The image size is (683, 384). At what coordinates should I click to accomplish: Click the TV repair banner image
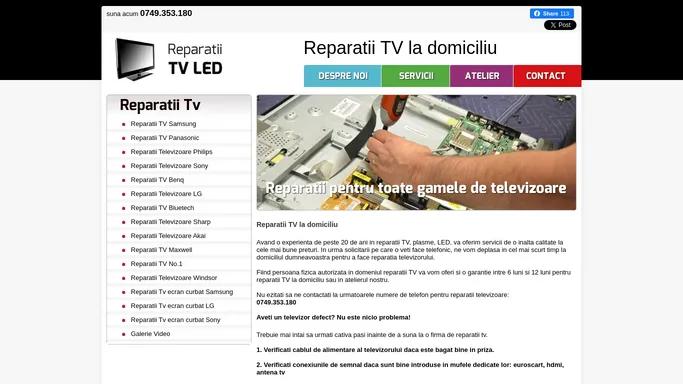(x=416, y=152)
